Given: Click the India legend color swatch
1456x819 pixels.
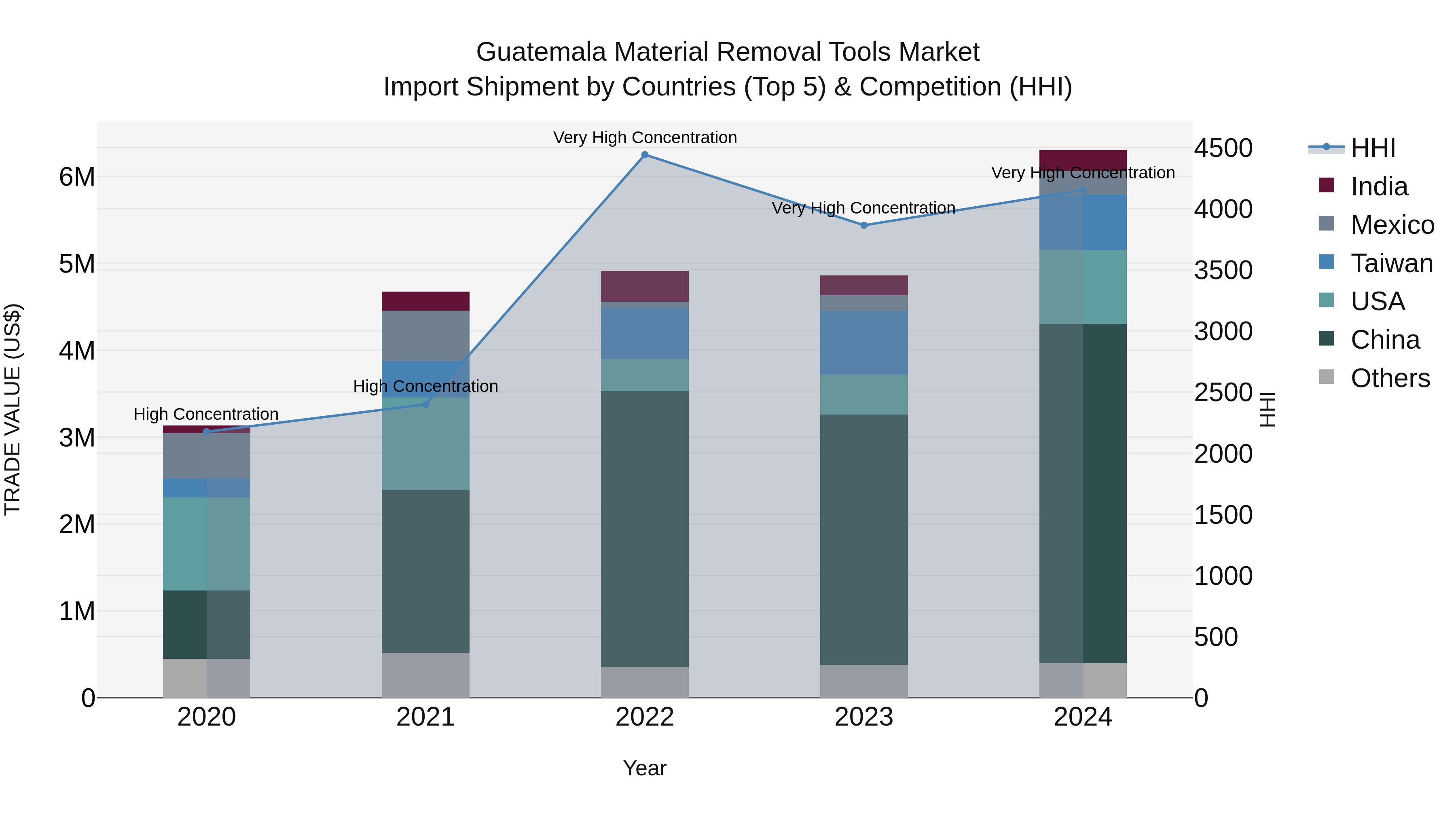Looking at the screenshot, I should pos(1326,185).
